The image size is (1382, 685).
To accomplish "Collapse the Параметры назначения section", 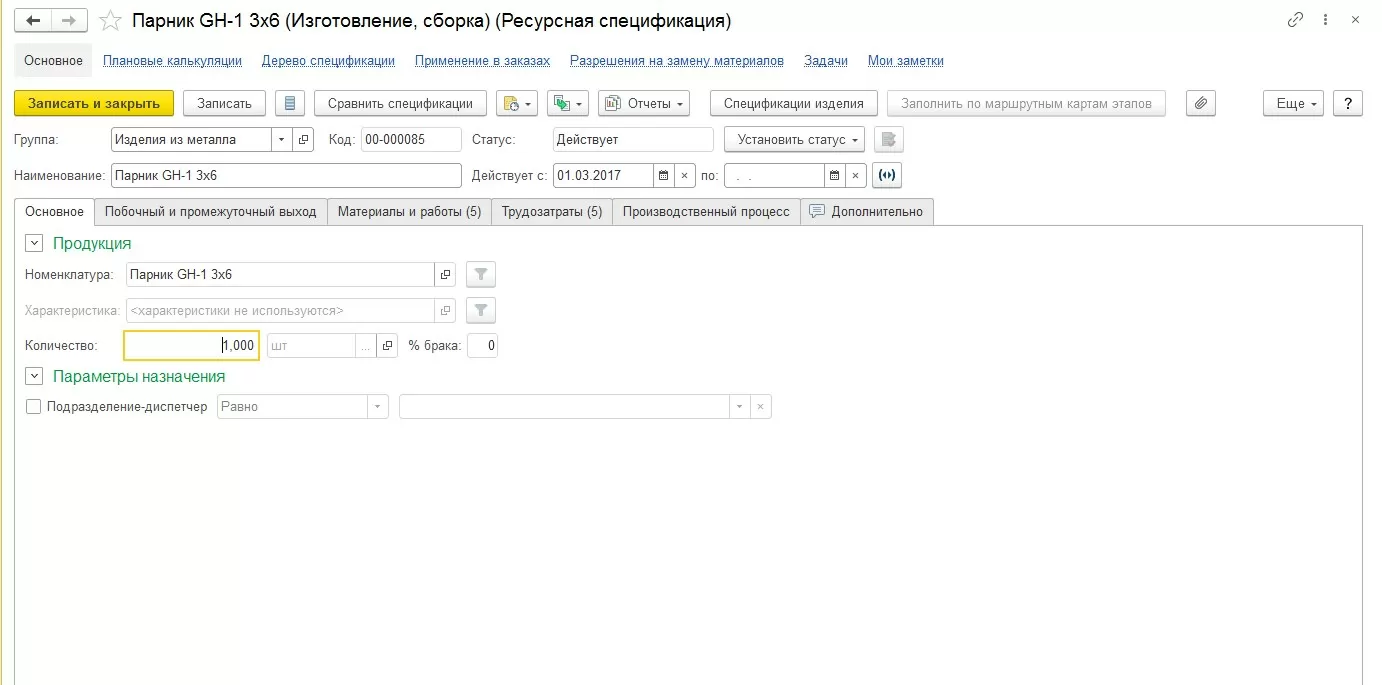I will [x=34, y=377].
